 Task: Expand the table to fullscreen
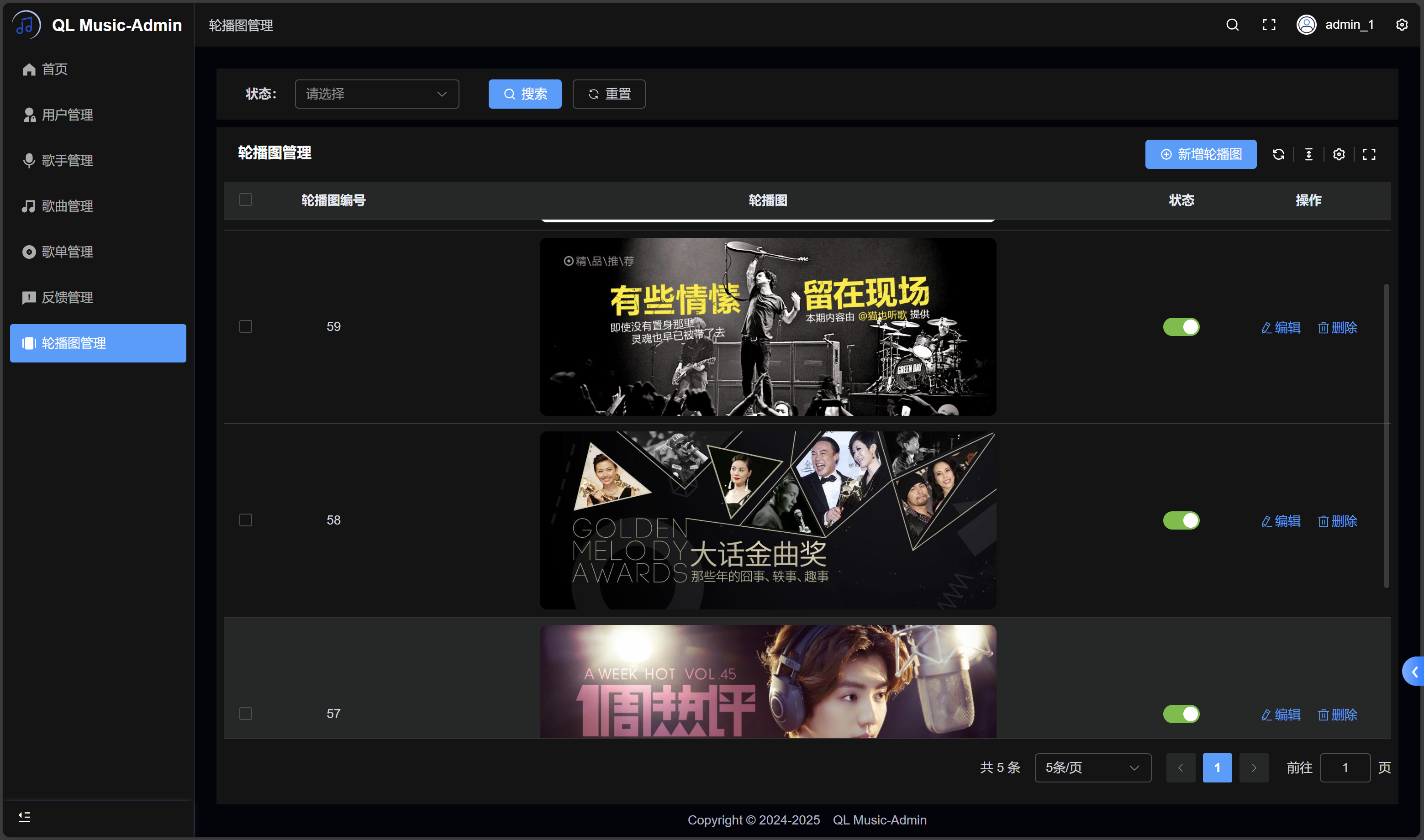point(1369,154)
